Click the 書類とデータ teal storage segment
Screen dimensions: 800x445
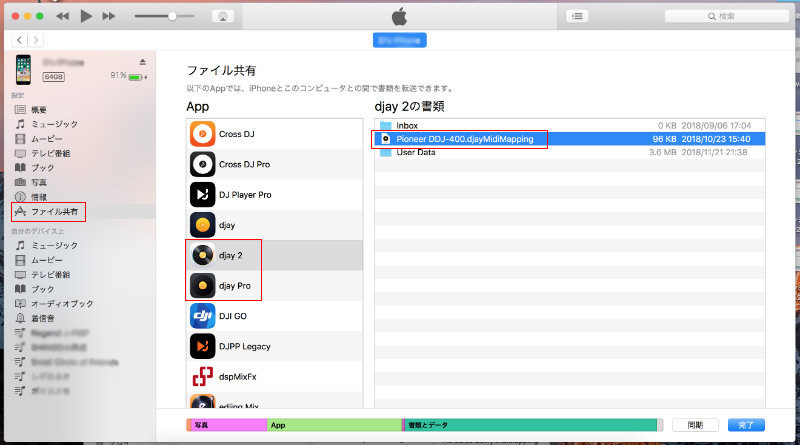click(x=531, y=425)
